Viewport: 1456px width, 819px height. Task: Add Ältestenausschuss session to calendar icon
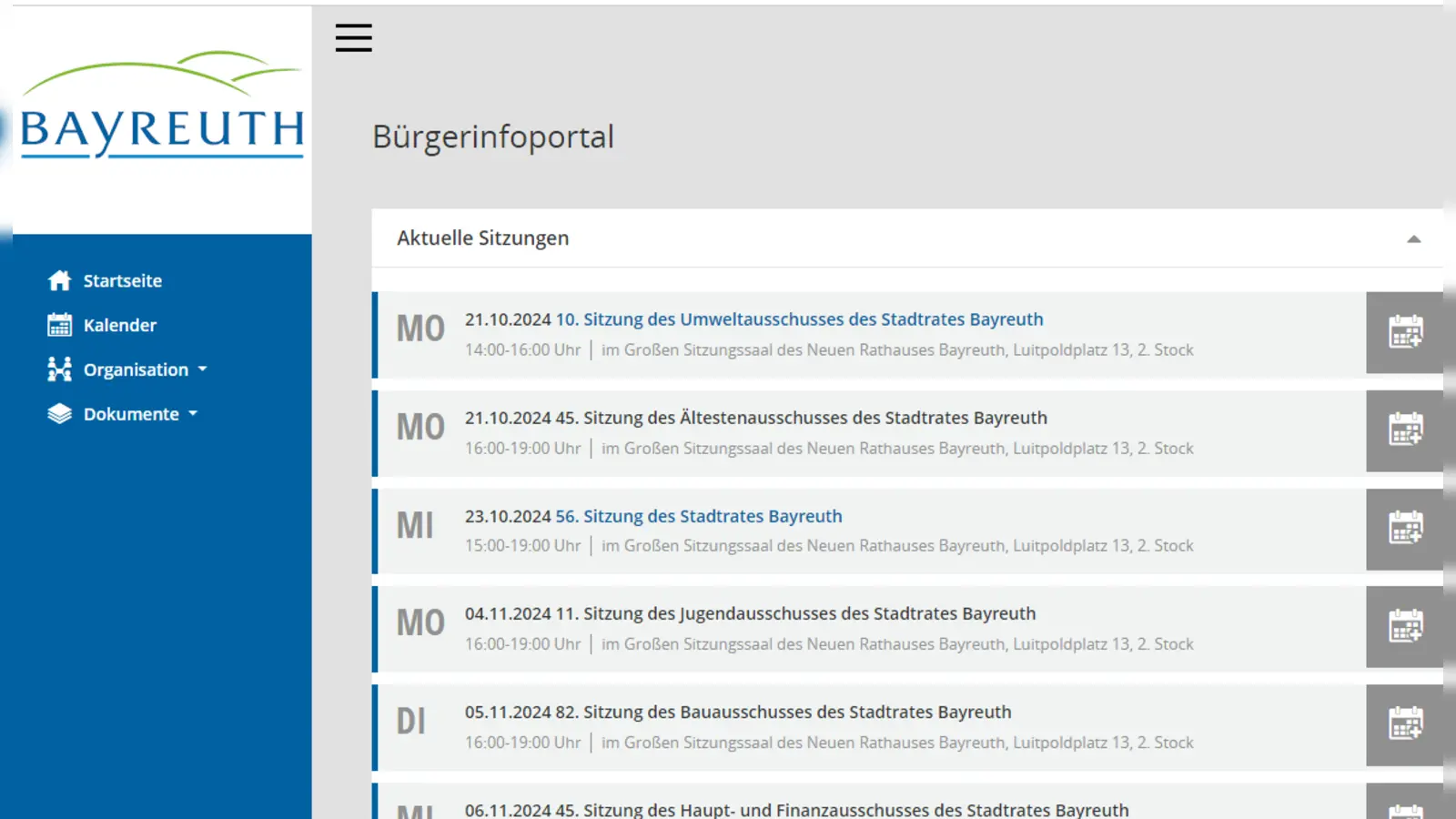coord(1405,430)
